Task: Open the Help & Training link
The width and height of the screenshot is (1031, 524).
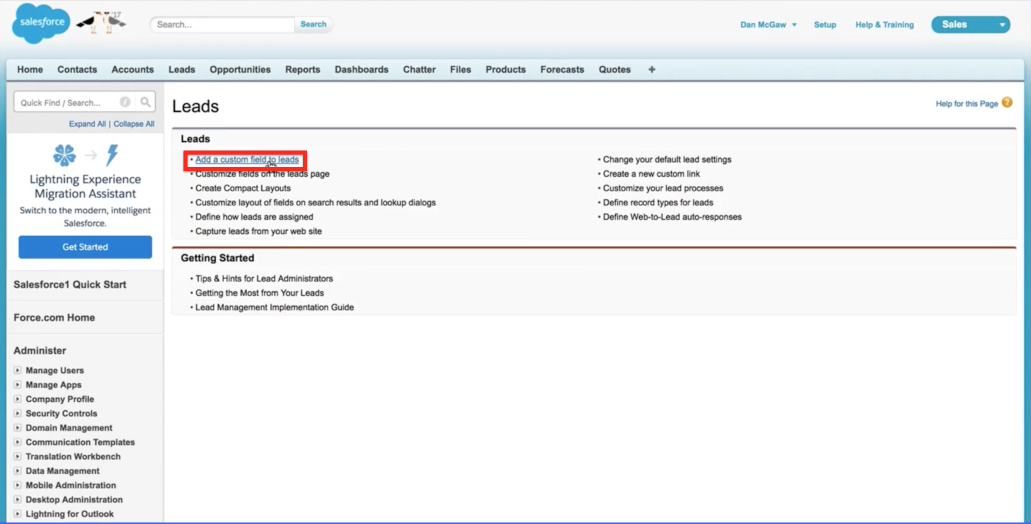Action: click(884, 24)
